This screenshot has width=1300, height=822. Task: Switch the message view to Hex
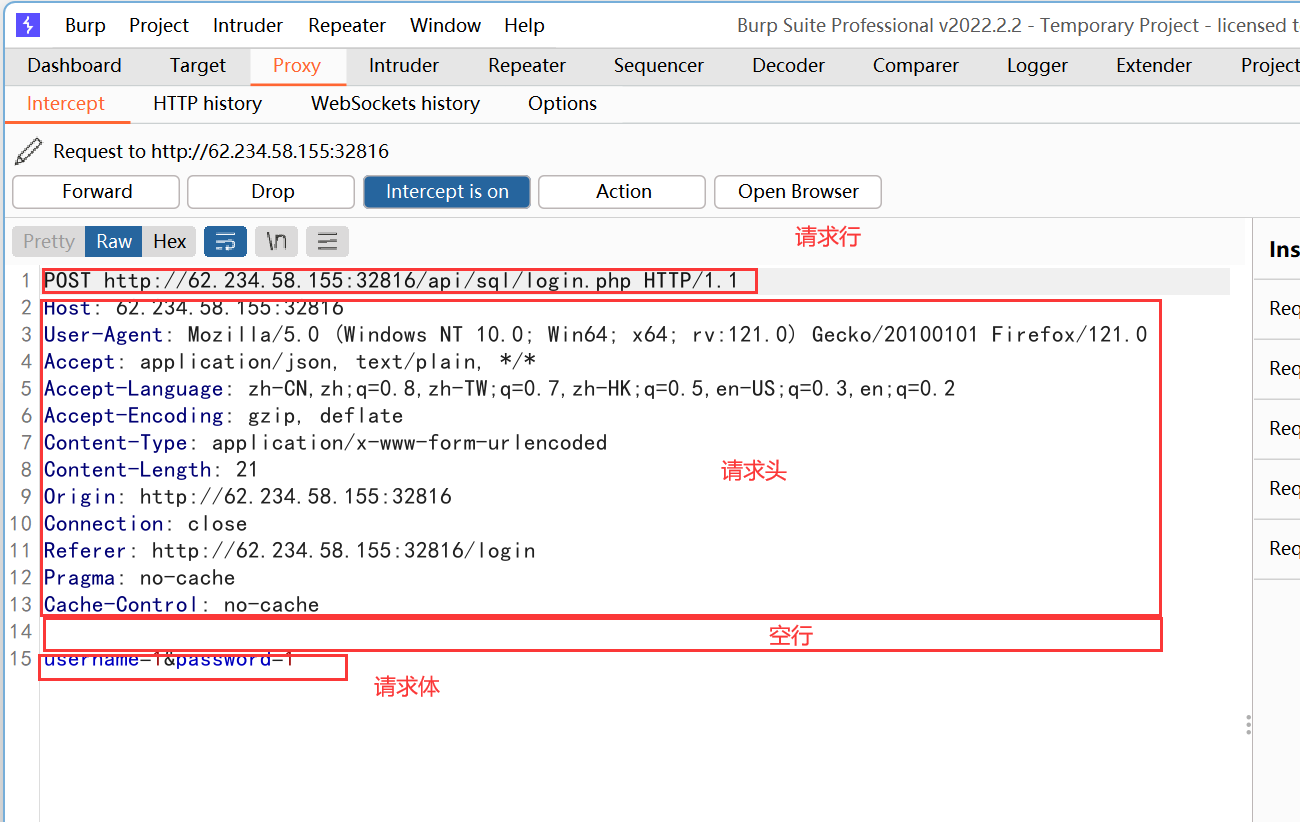click(x=170, y=241)
